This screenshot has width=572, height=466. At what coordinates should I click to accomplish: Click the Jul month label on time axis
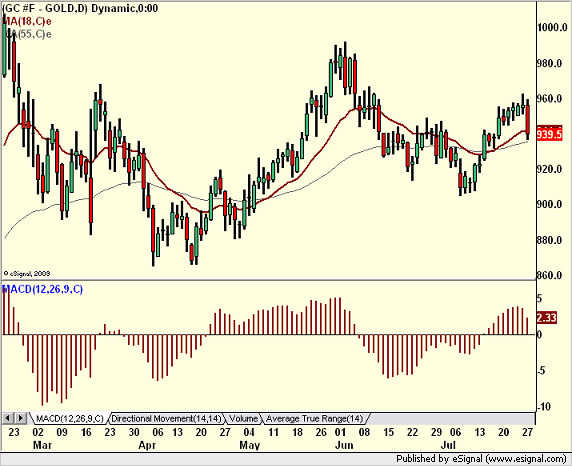point(448,445)
